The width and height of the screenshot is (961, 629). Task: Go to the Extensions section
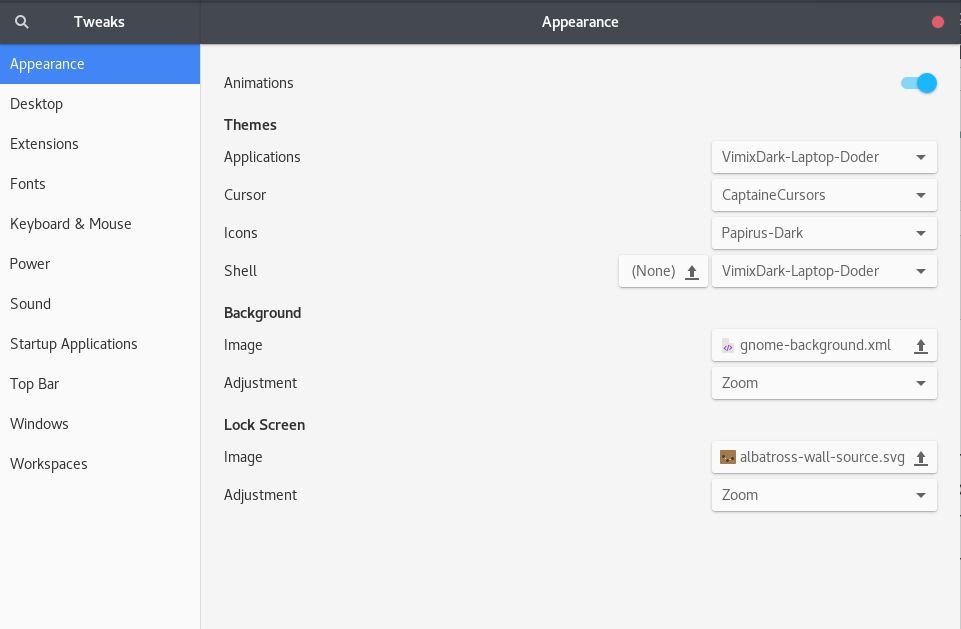click(x=44, y=144)
